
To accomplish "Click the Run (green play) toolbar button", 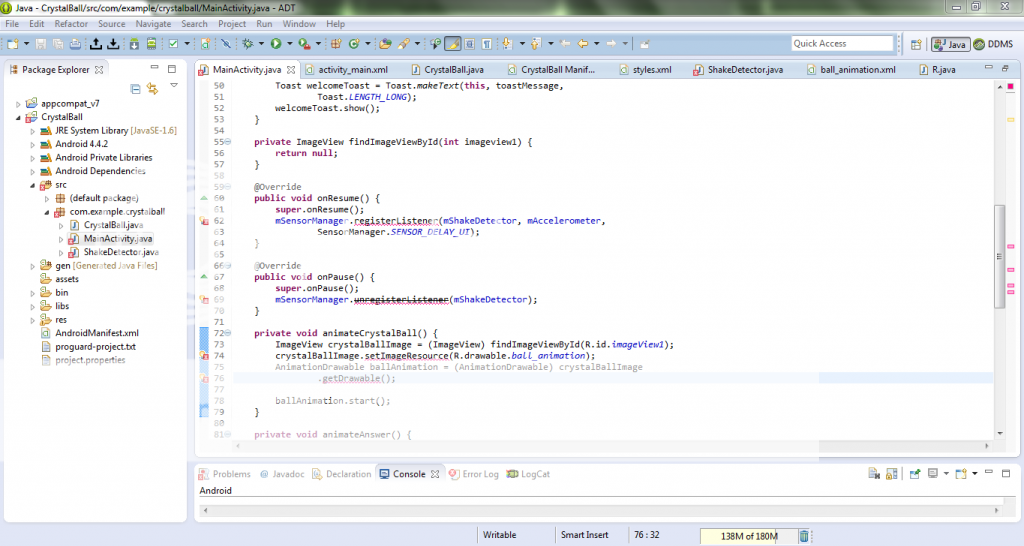I will pyautogui.click(x=275, y=44).
